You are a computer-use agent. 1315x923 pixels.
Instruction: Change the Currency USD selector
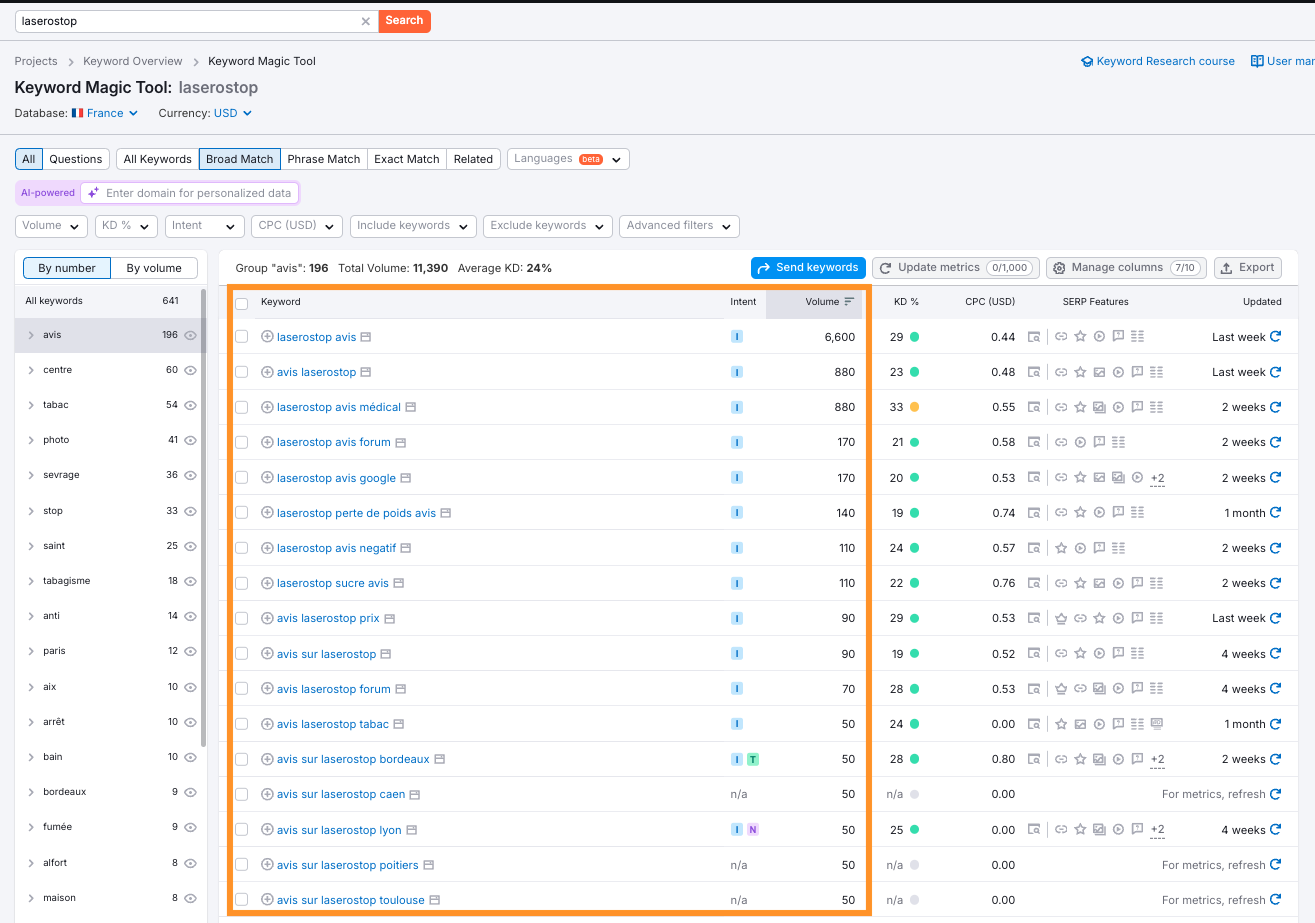coord(233,113)
